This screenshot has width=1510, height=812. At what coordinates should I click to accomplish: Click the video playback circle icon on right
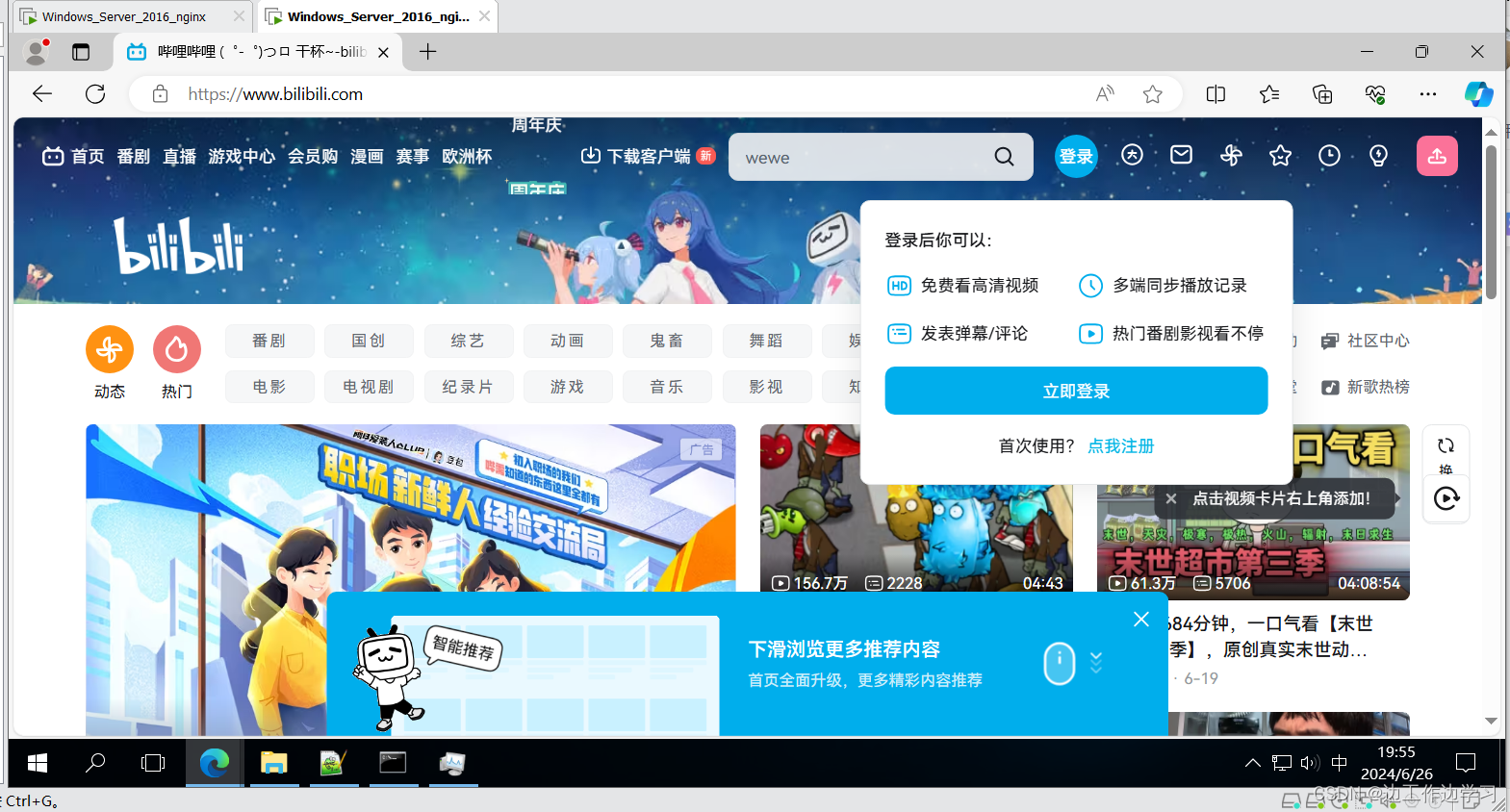coord(1446,498)
